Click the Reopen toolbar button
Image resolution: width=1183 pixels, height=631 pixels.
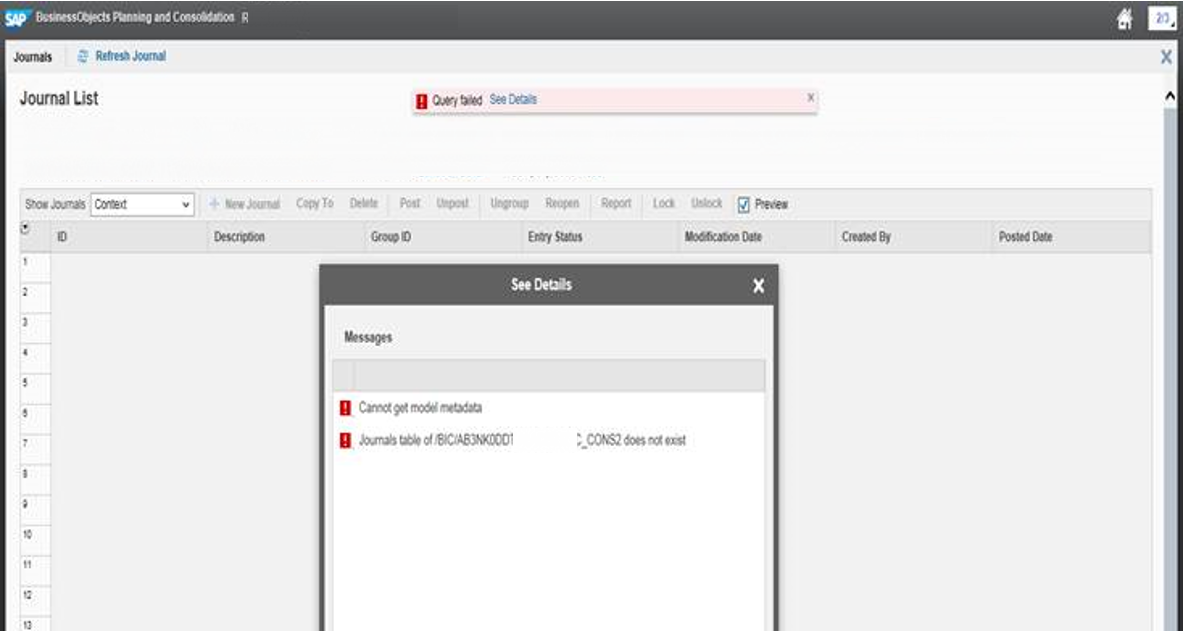[562, 204]
